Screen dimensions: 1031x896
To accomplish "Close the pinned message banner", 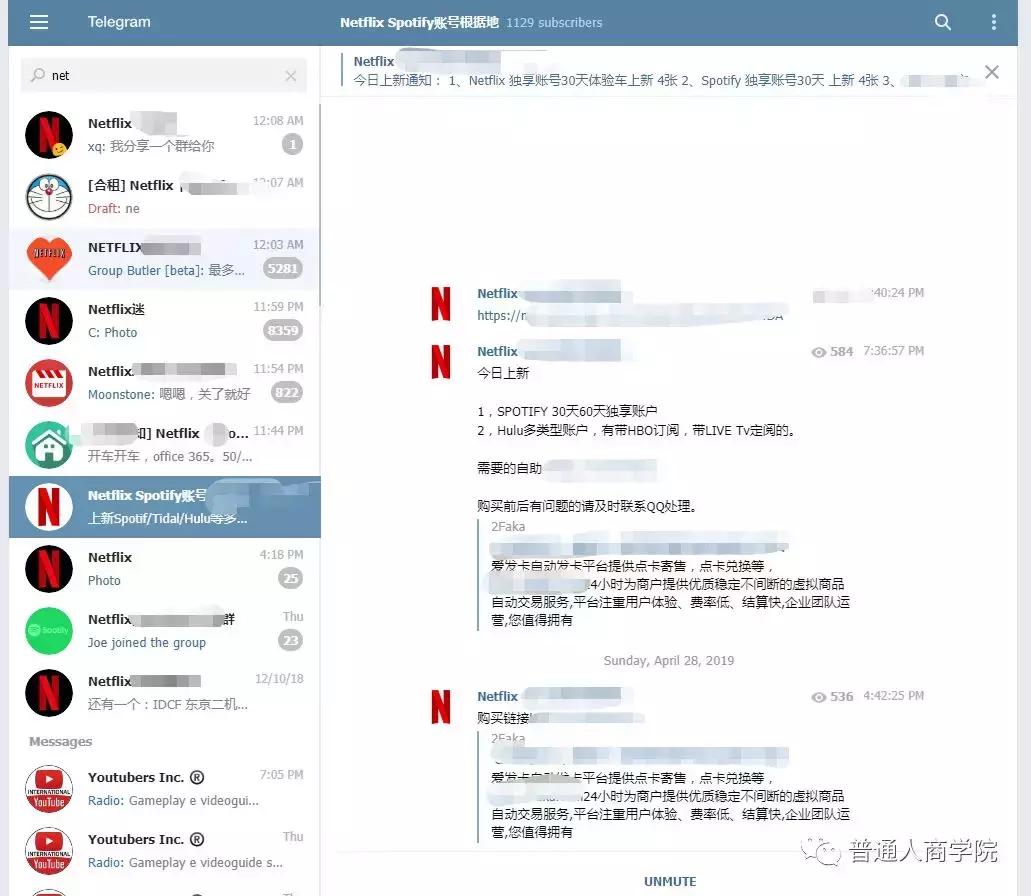I will click(991, 72).
